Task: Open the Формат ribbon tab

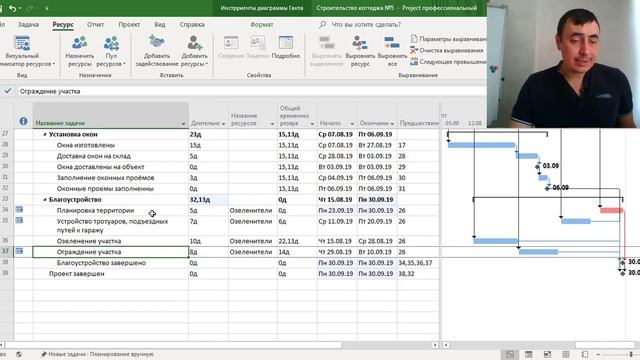Action: point(262,24)
